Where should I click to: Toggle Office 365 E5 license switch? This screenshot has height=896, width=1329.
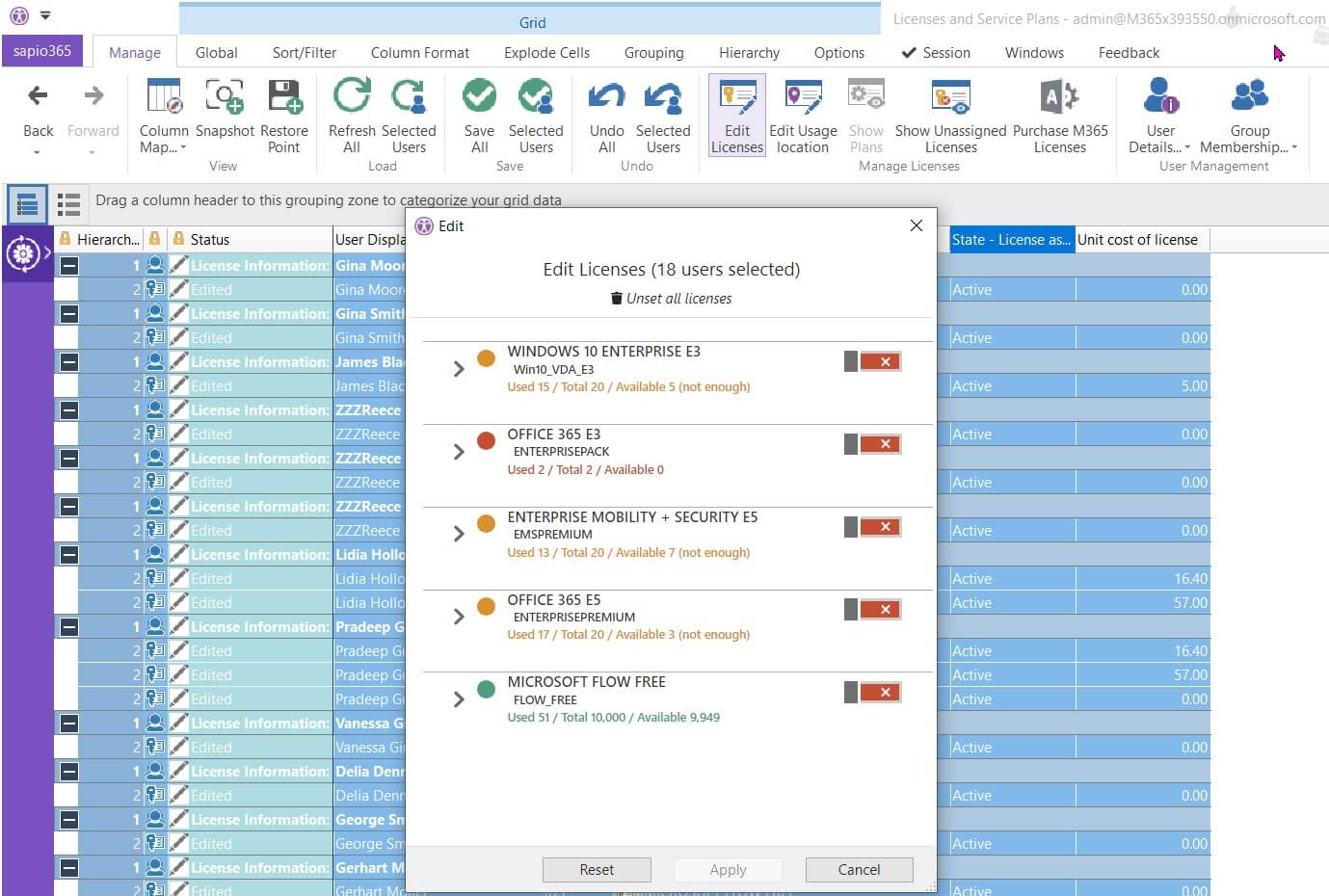(x=873, y=609)
